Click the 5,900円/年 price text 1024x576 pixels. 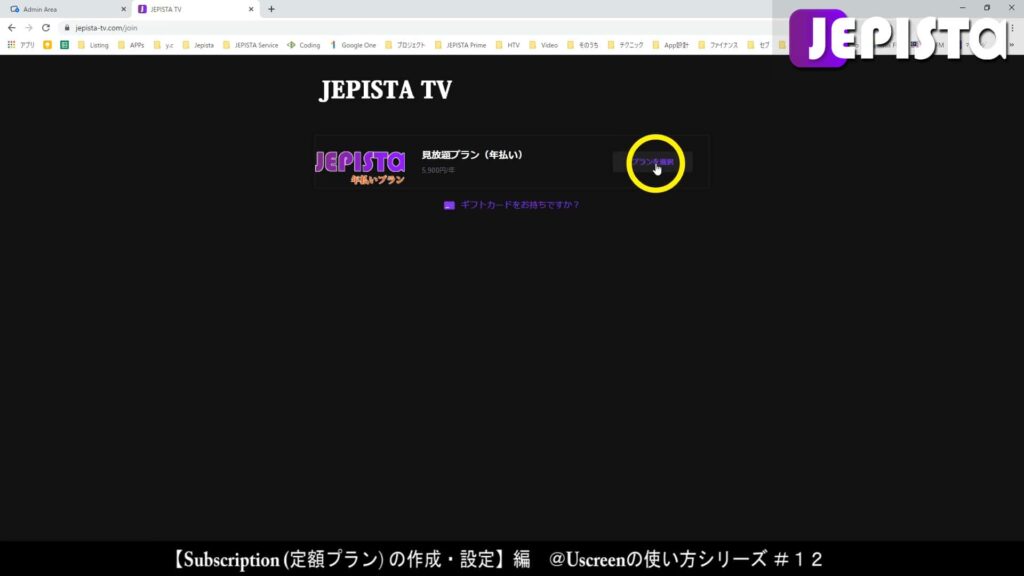click(x=438, y=170)
